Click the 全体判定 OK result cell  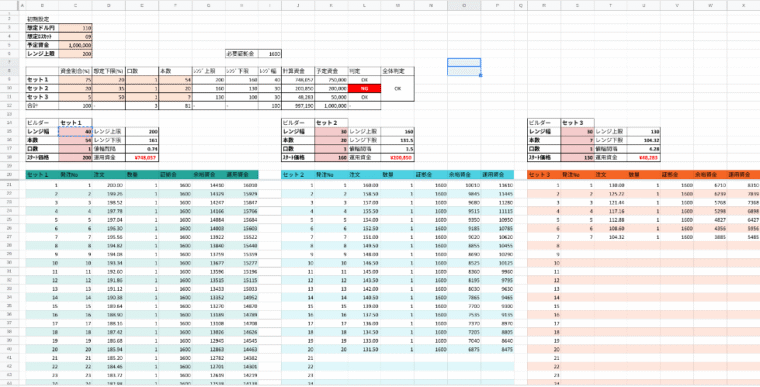pos(397,89)
